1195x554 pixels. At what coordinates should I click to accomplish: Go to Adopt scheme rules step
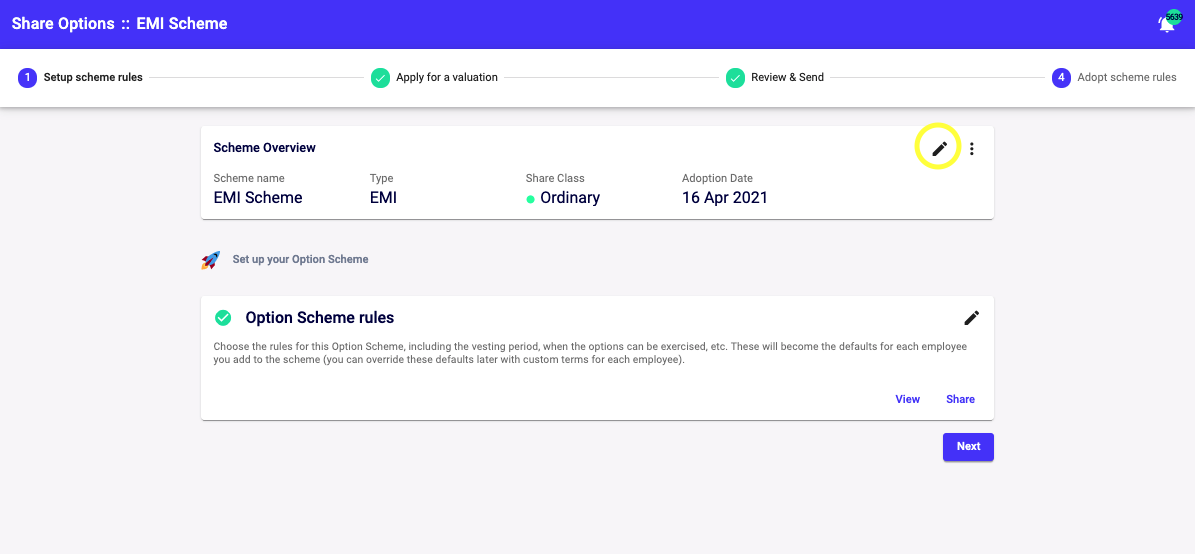coord(1126,78)
